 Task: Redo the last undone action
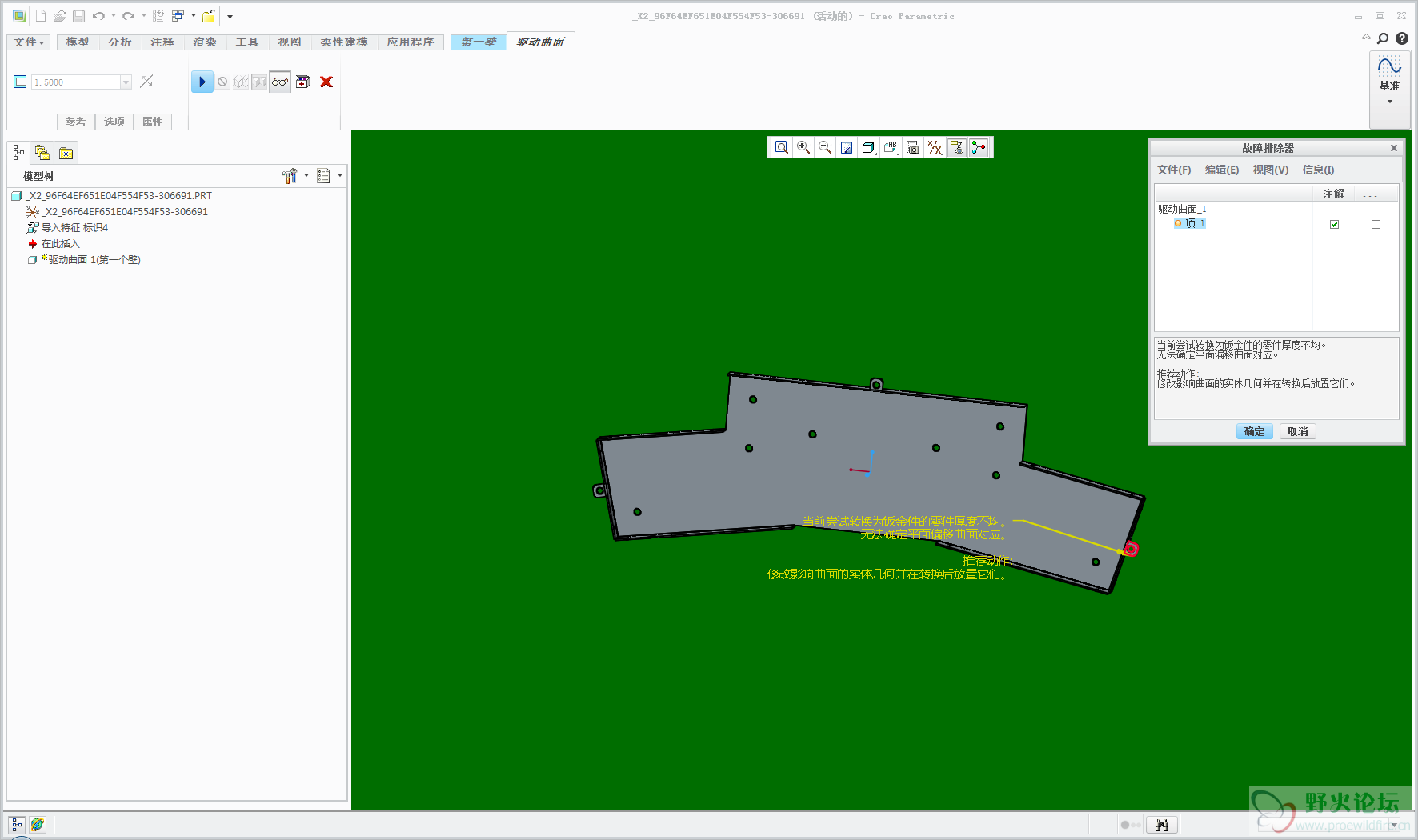128,16
